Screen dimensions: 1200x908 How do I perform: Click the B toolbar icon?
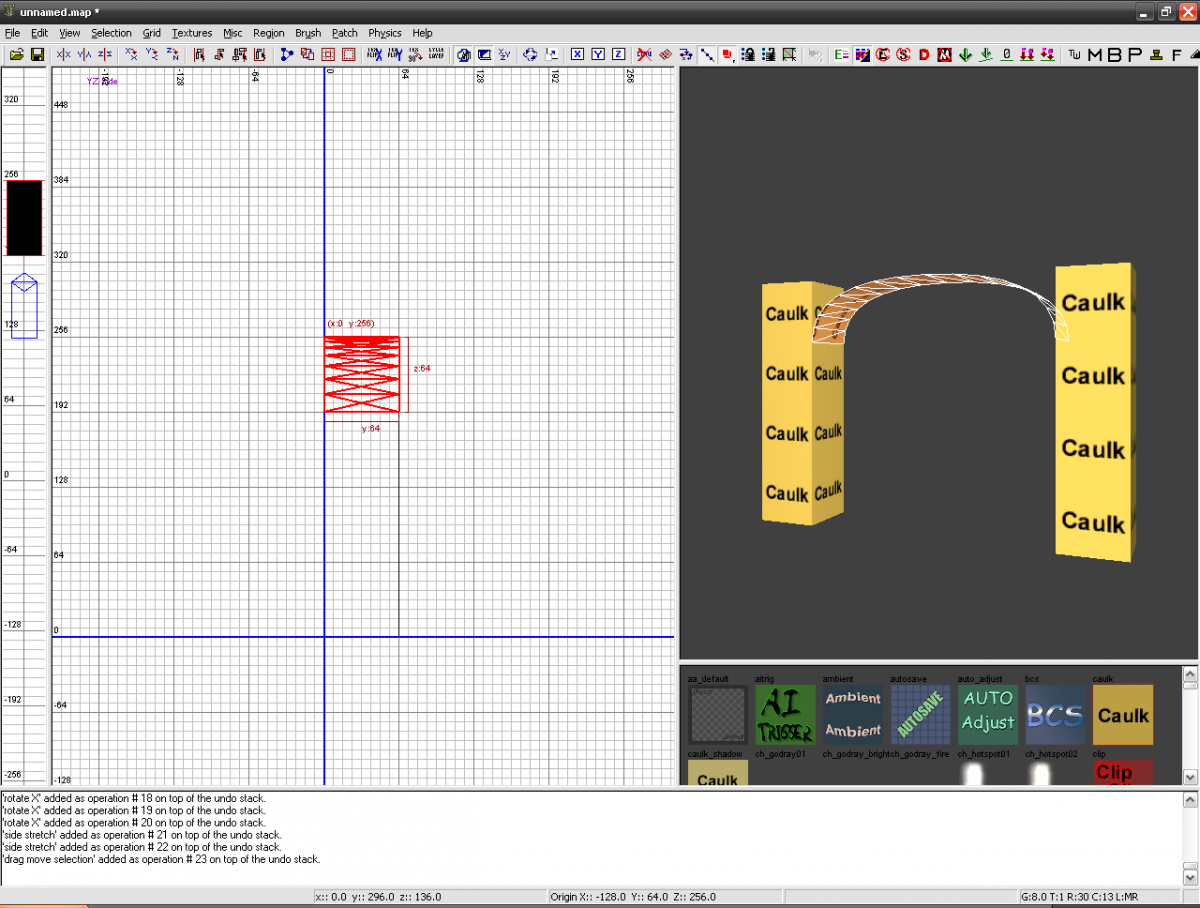tap(1115, 54)
